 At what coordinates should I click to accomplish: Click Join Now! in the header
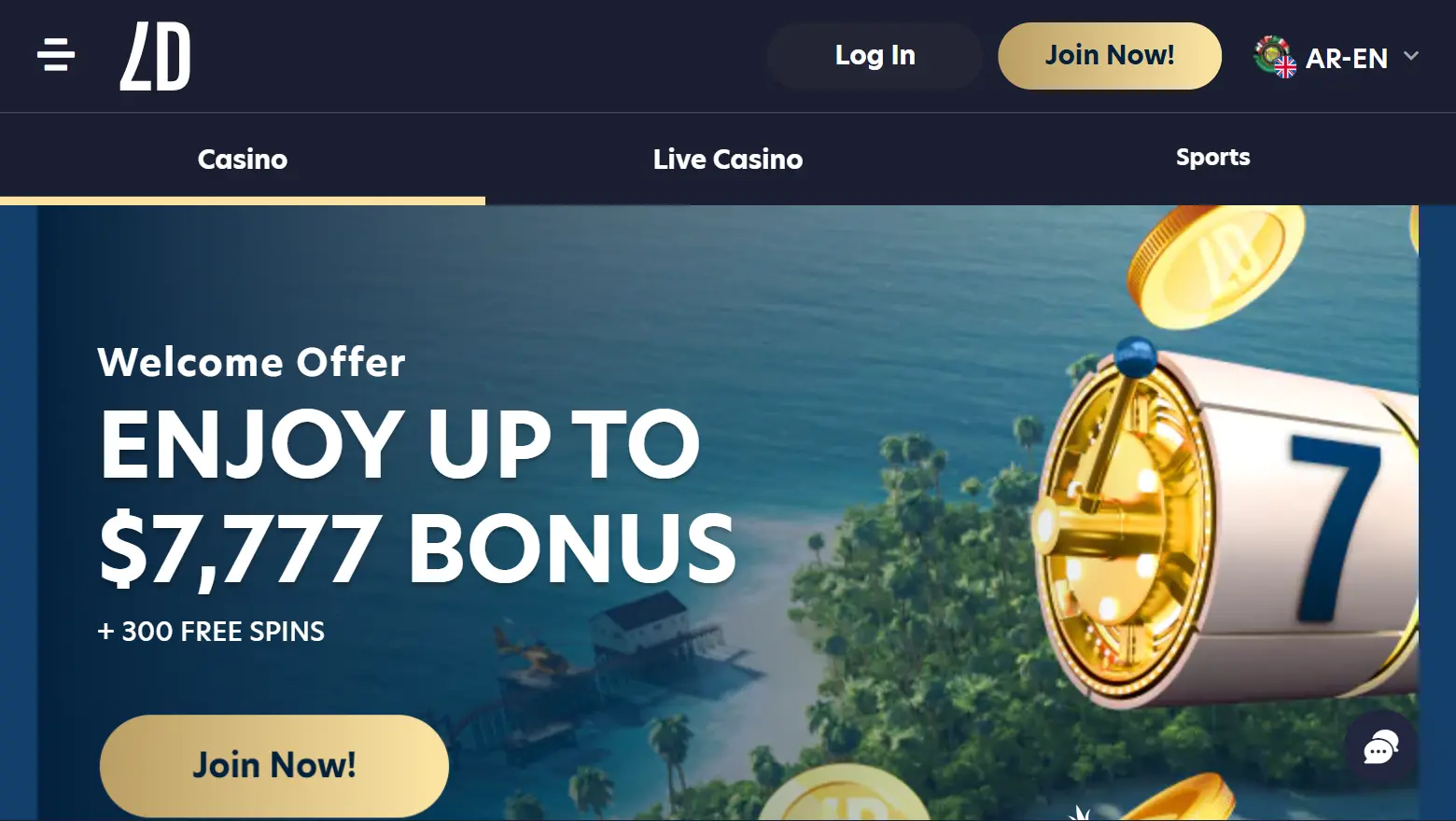1110,56
